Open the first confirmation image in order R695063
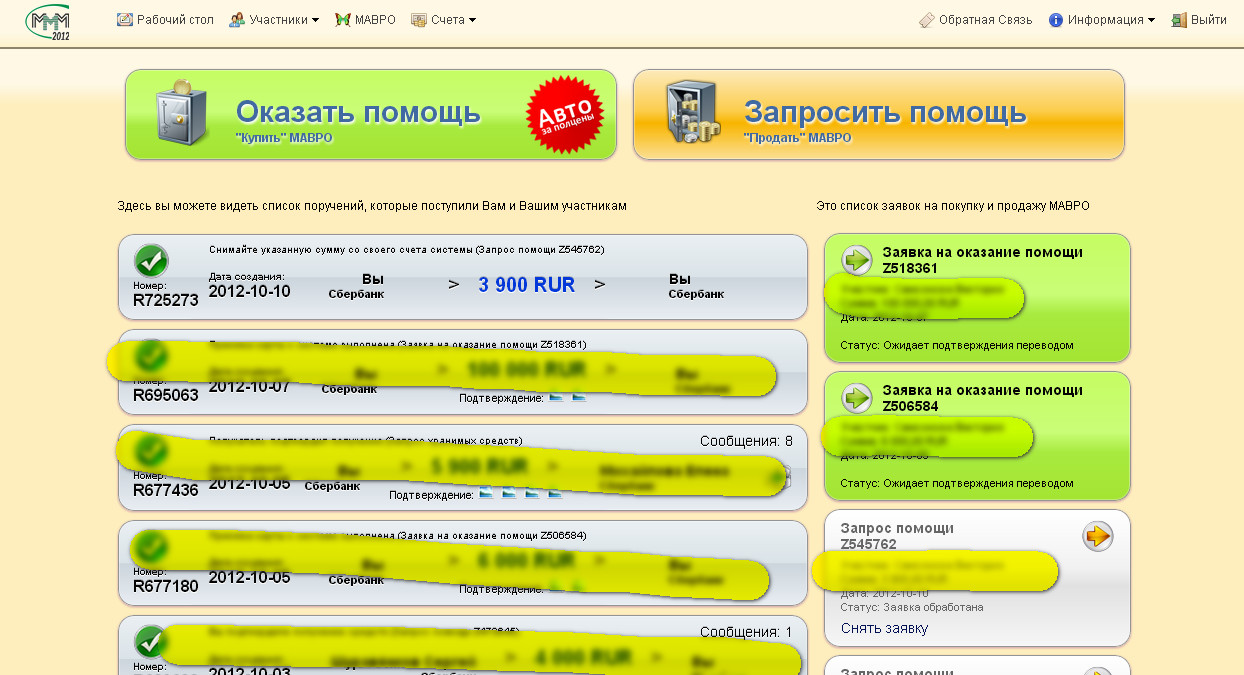The height and width of the screenshot is (675, 1244). click(556, 398)
